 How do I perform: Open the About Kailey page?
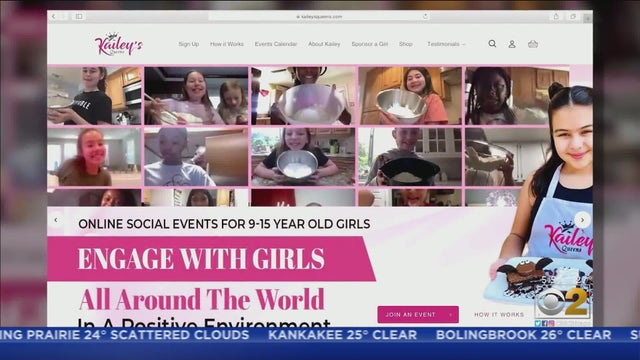coord(324,44)
